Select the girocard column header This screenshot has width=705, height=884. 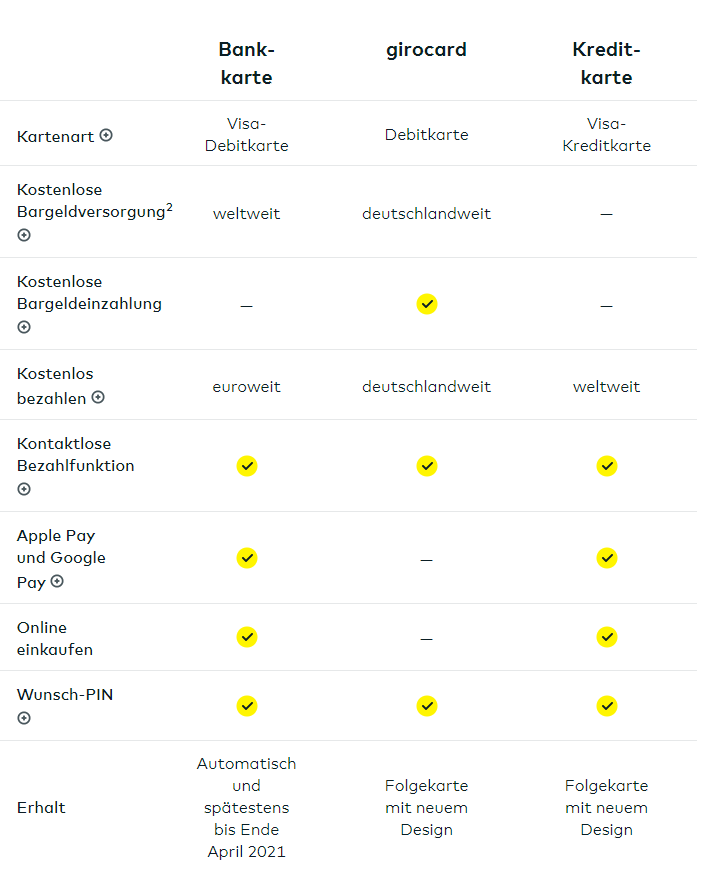pos(426,50)
